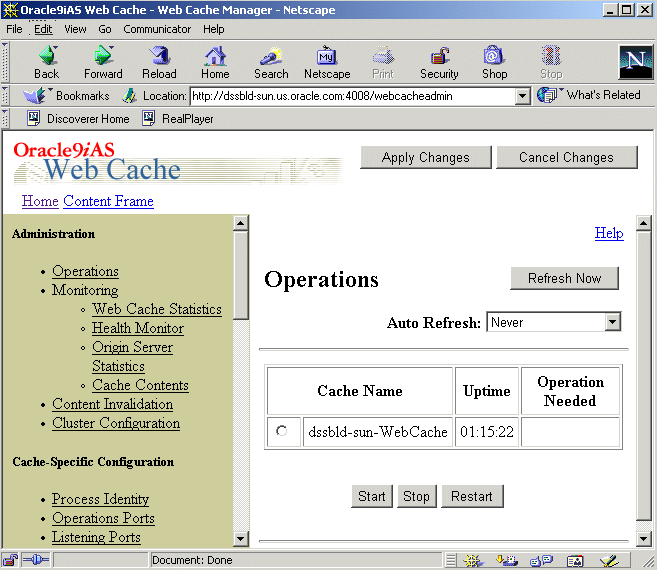657x570 pixels.
Task: Click the Refresh Now button
Action: pos(564,278)
